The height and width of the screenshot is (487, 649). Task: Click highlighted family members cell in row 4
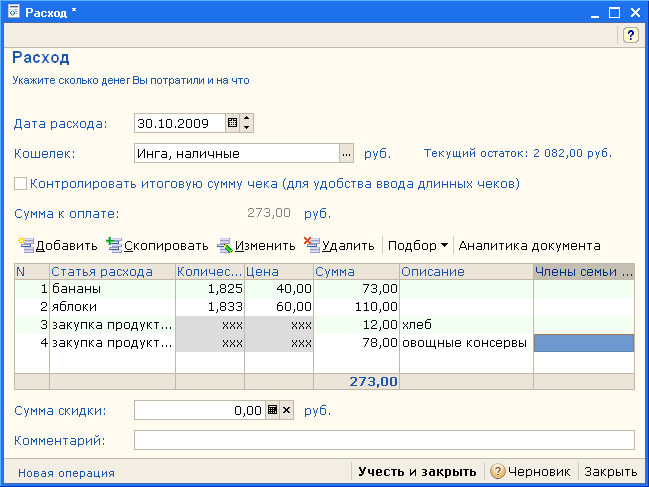click(584, 343)
